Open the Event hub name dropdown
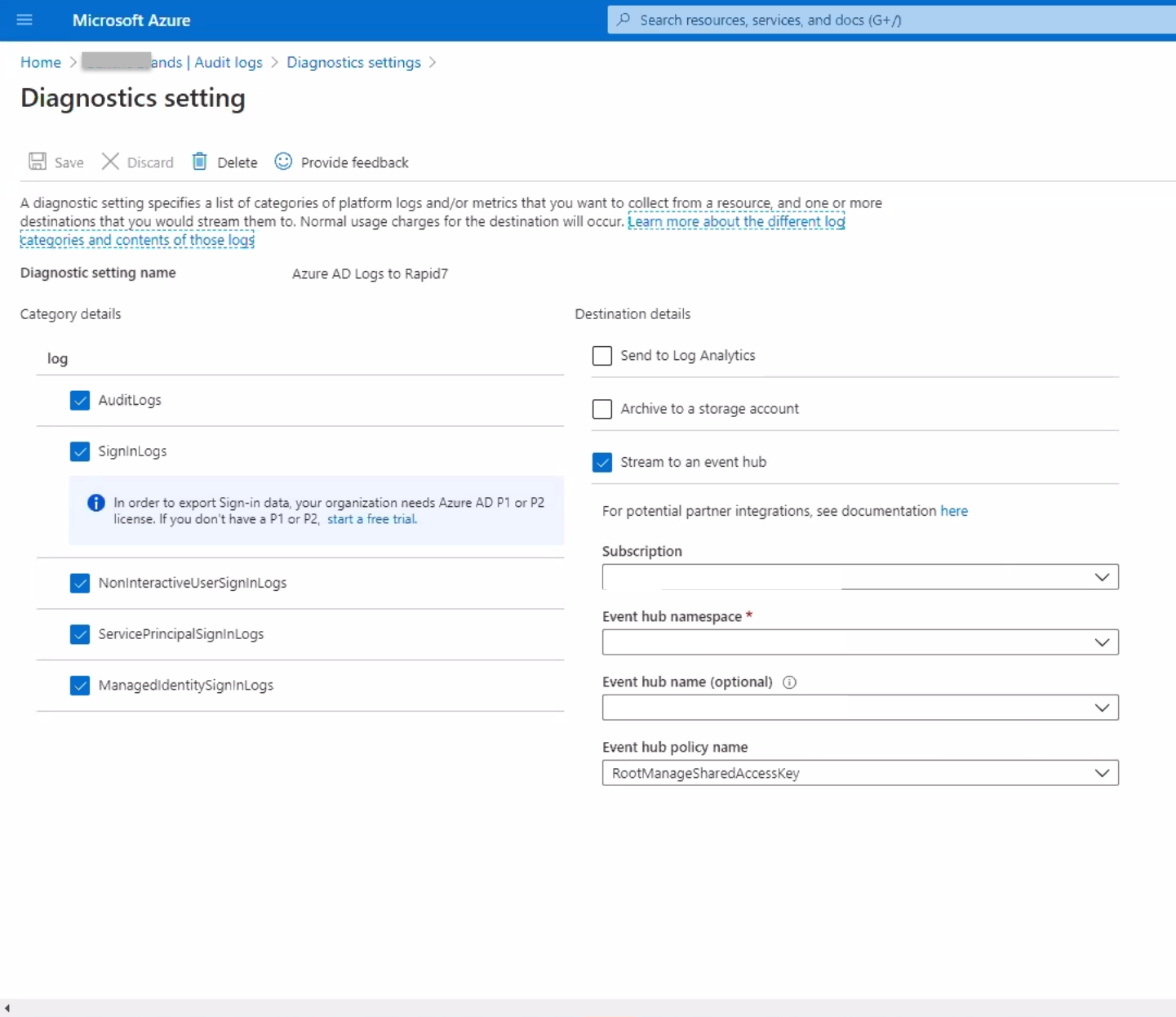This screenshot has height=1017, width=1176. pos(860,708)
